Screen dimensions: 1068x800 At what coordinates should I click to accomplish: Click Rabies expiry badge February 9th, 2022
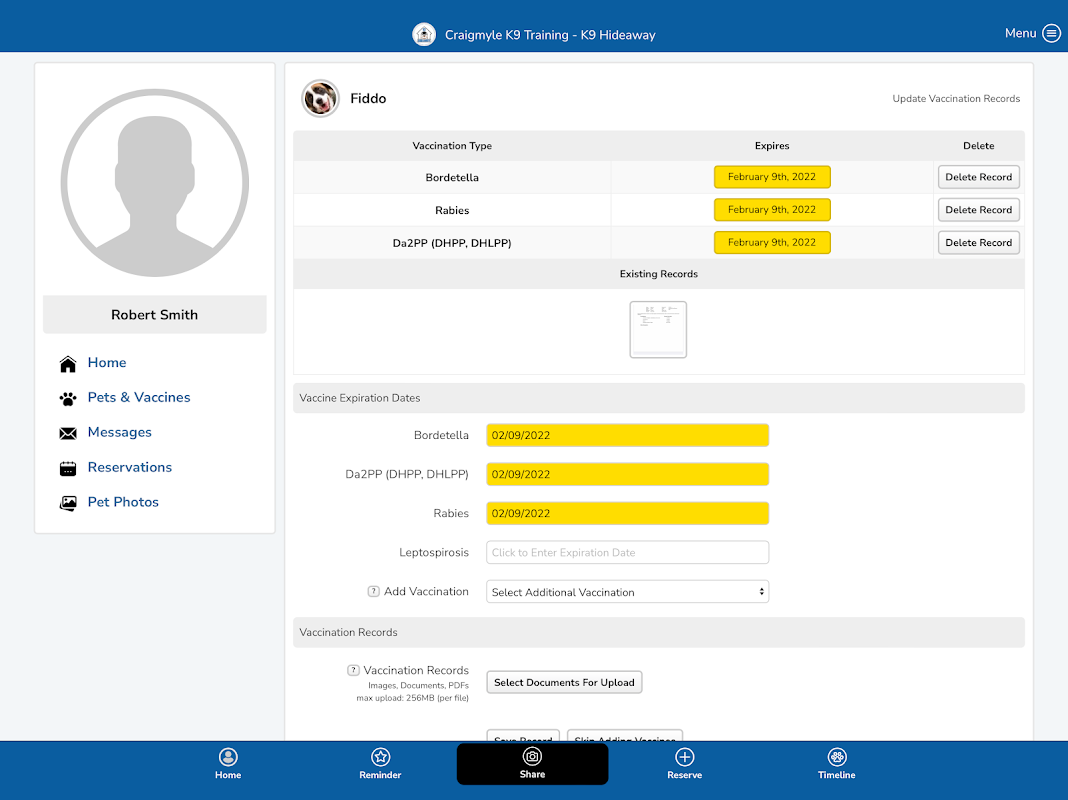click(772, 210)
